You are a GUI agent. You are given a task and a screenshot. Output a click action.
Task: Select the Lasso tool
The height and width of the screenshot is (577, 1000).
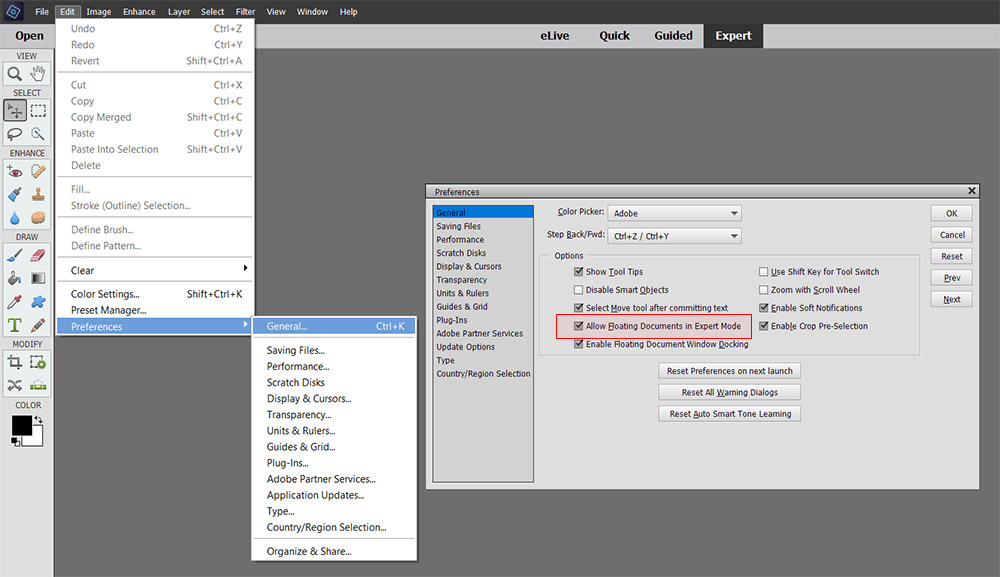pyautogui.click(x=15, y=133)
